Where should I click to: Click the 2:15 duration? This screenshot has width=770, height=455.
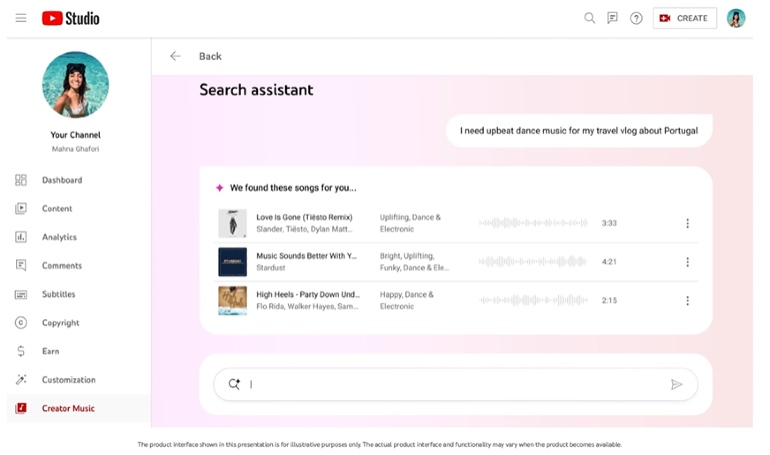coord(609,300)
